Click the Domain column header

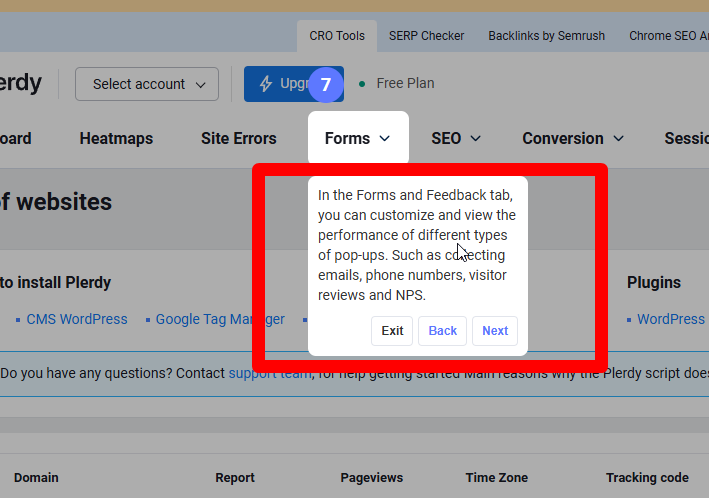pos(36,478)
